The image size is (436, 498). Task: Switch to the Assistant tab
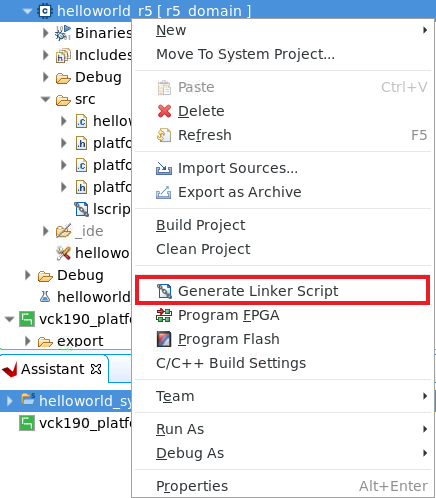(x=52, y=369)
